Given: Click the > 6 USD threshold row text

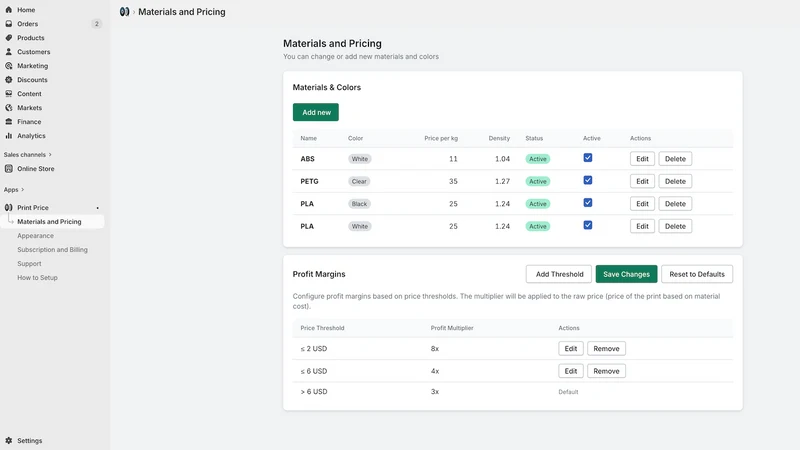Looking at the screenshot, I should [314, 391].
